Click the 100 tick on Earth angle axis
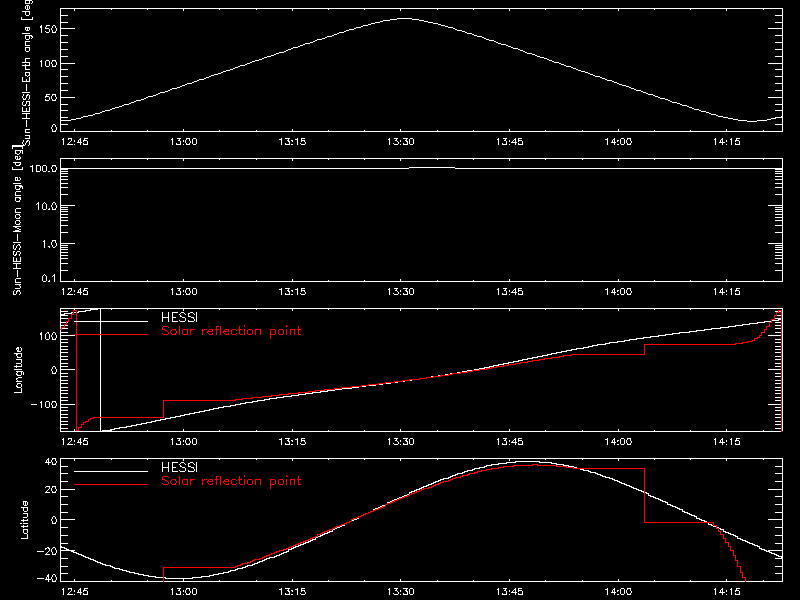Viewport: 800px width, 600px height. [47, 63]
